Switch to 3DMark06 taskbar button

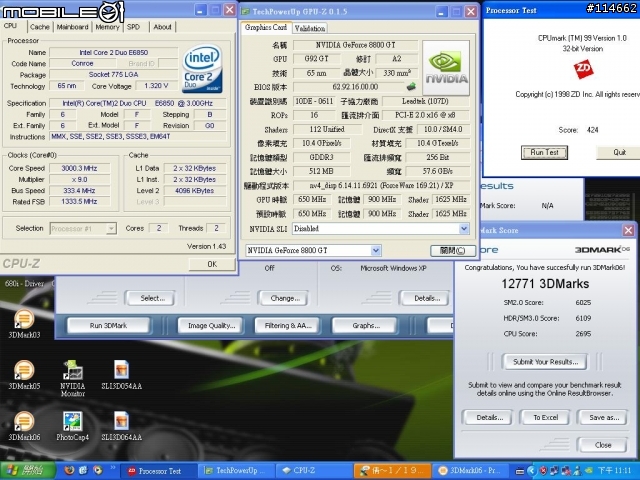tap(469, 471)
